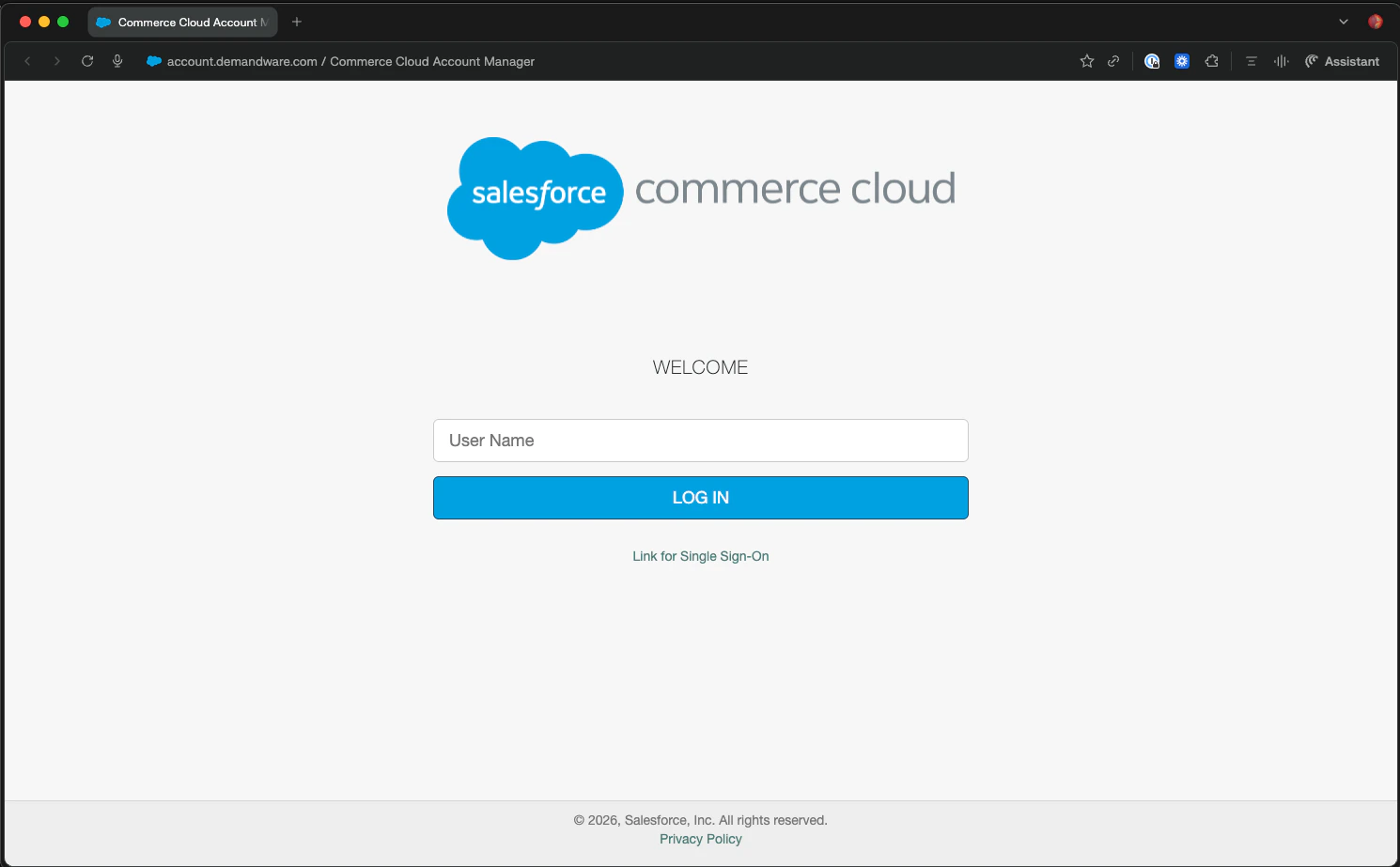Open the extensions puzzle piece icon
Viewport: 1400px width, 867px height.
(1212, 61)
